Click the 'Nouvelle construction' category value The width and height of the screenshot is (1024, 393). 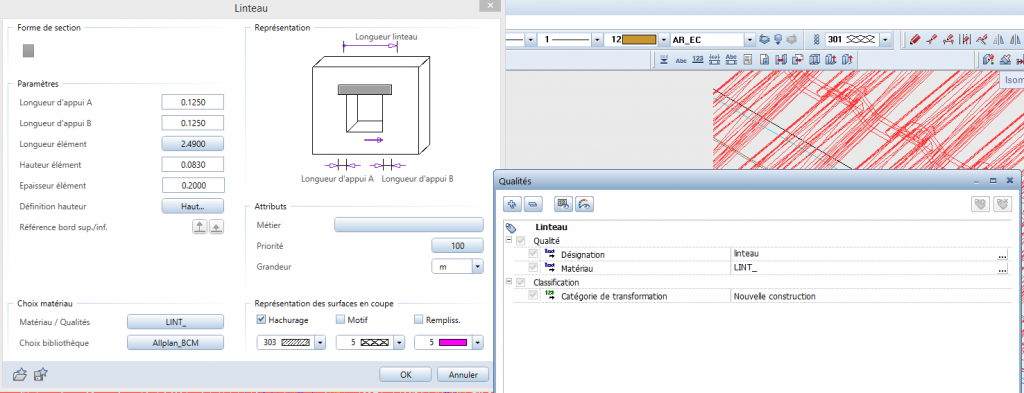(x=775, y=296)
